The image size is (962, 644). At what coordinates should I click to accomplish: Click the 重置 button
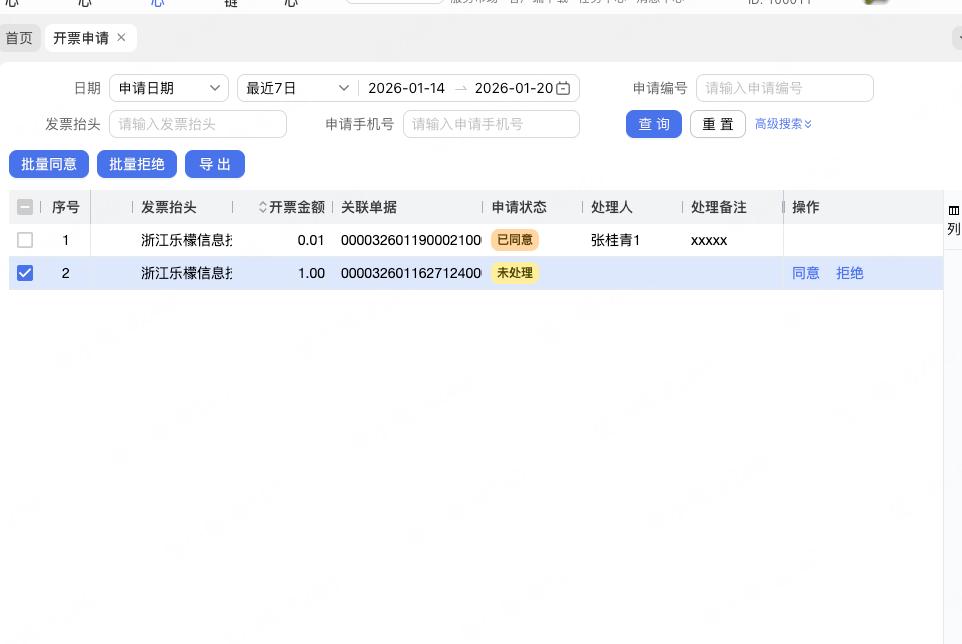(718, 125)
